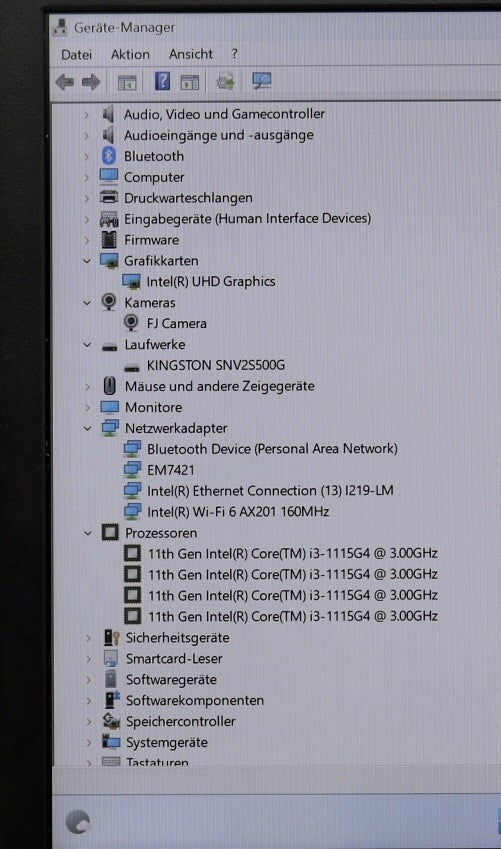The image size is (501, 849).
Task: Open the Ansicht menu
Action: 191,54
